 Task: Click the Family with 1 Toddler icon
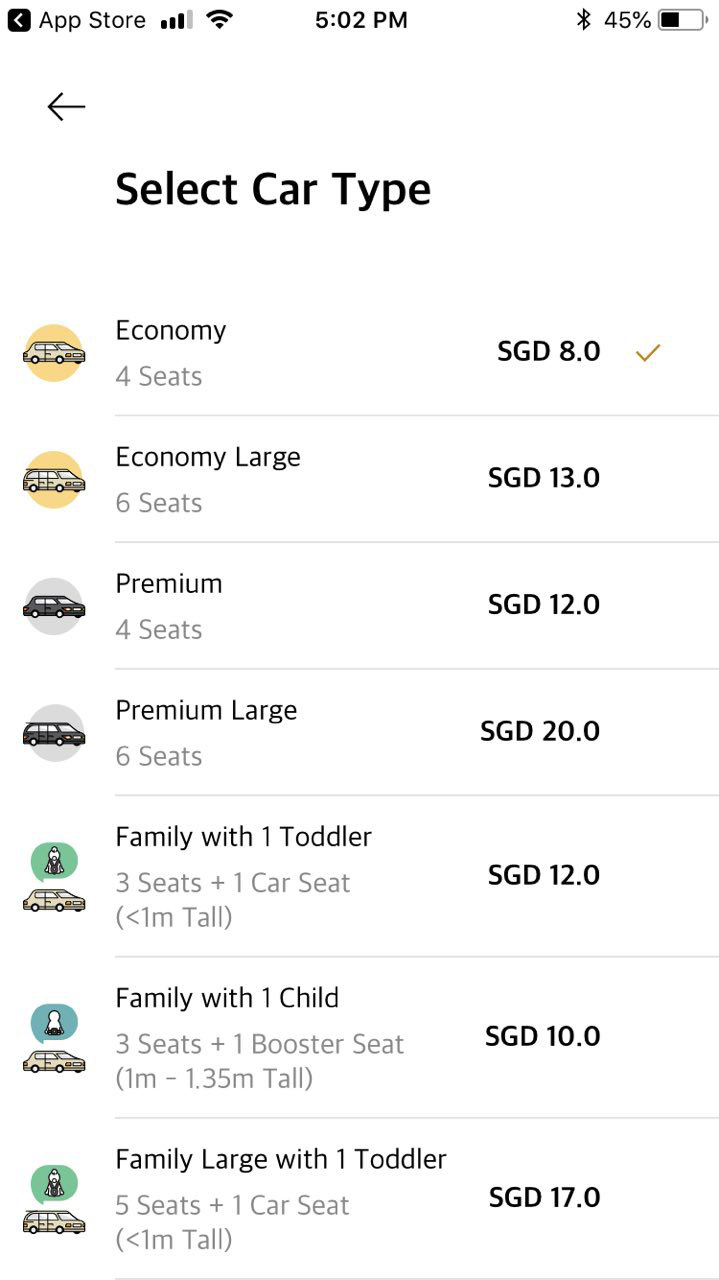pos(54,877)
